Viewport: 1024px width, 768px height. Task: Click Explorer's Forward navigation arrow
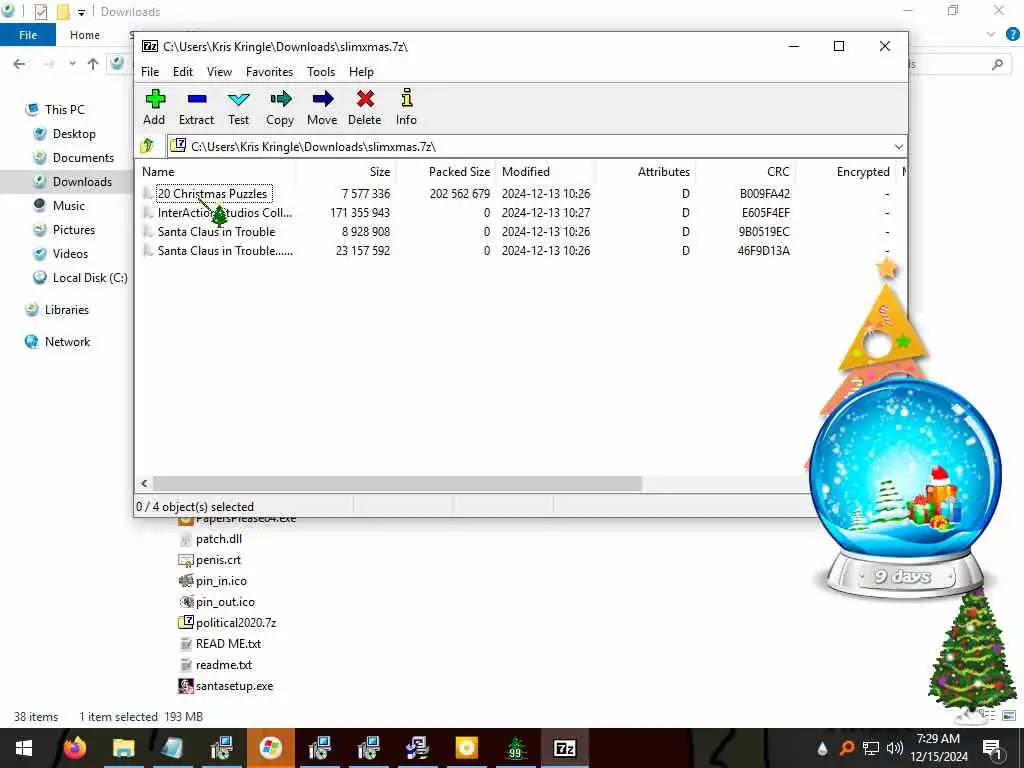[x=49, y=64]
